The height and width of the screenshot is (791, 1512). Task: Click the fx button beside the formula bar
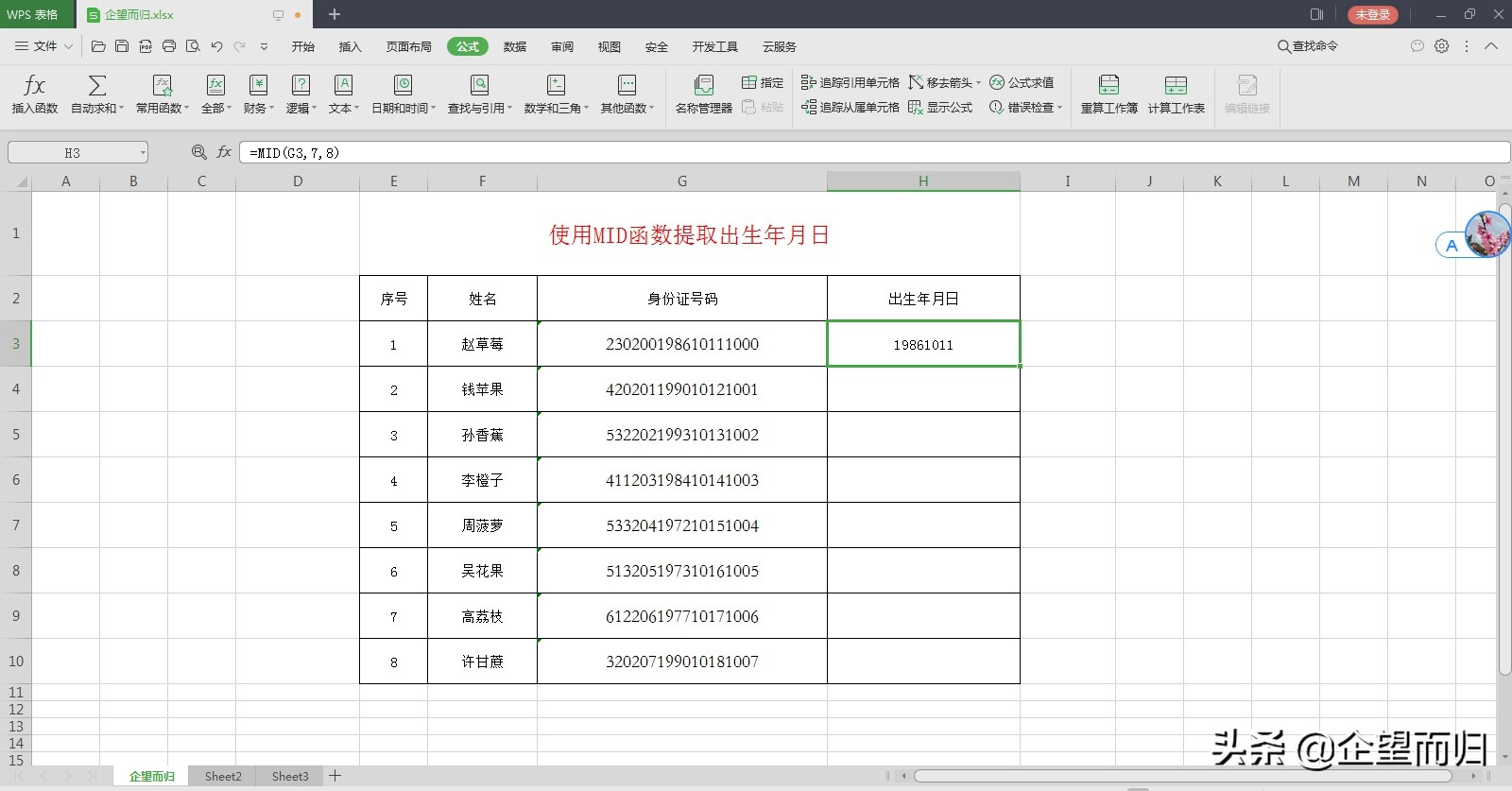224,152
